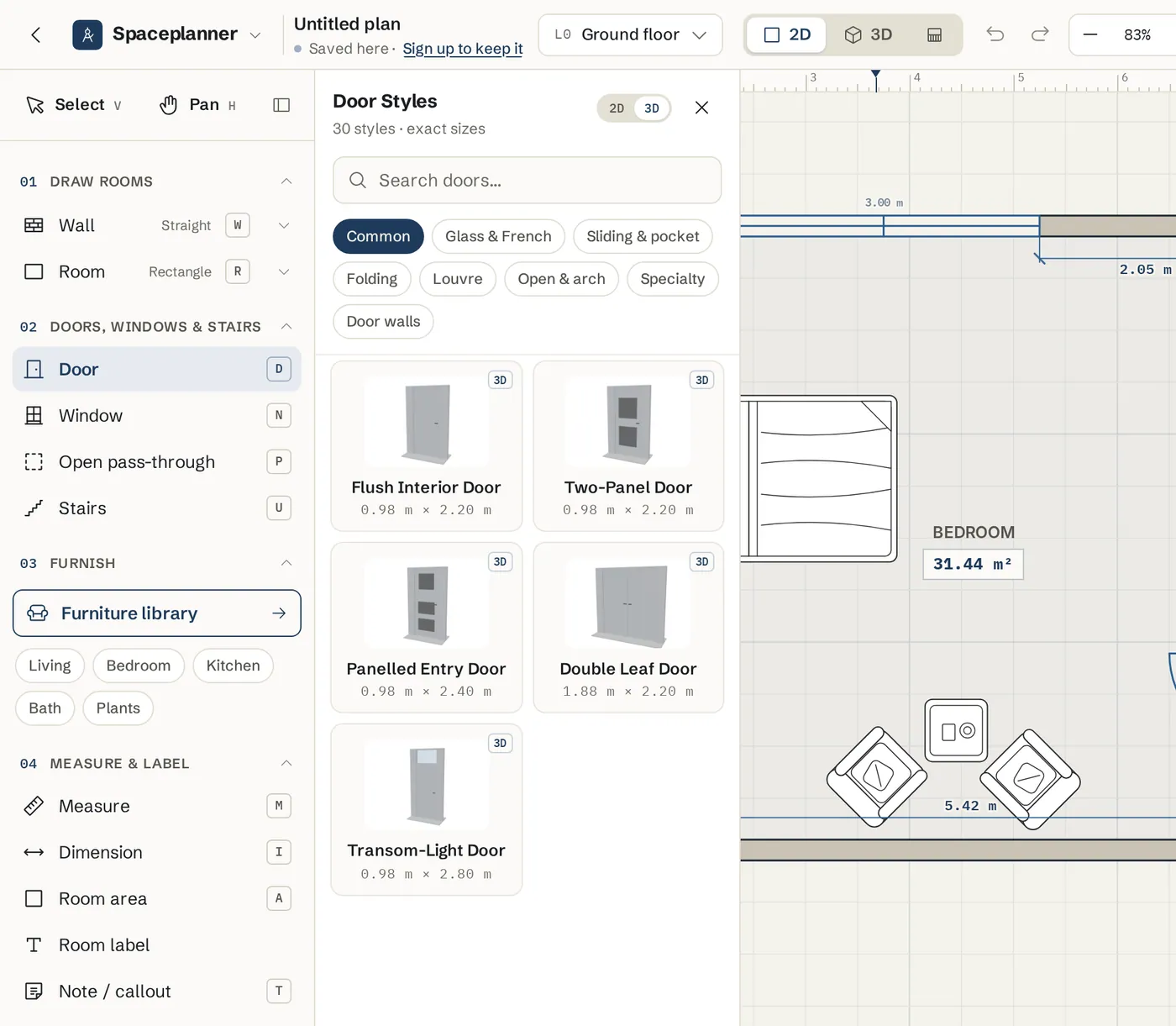Screen dimensions: 1176x1026
Task: Choose the Select cursor tool
Action: pos(73,105)
